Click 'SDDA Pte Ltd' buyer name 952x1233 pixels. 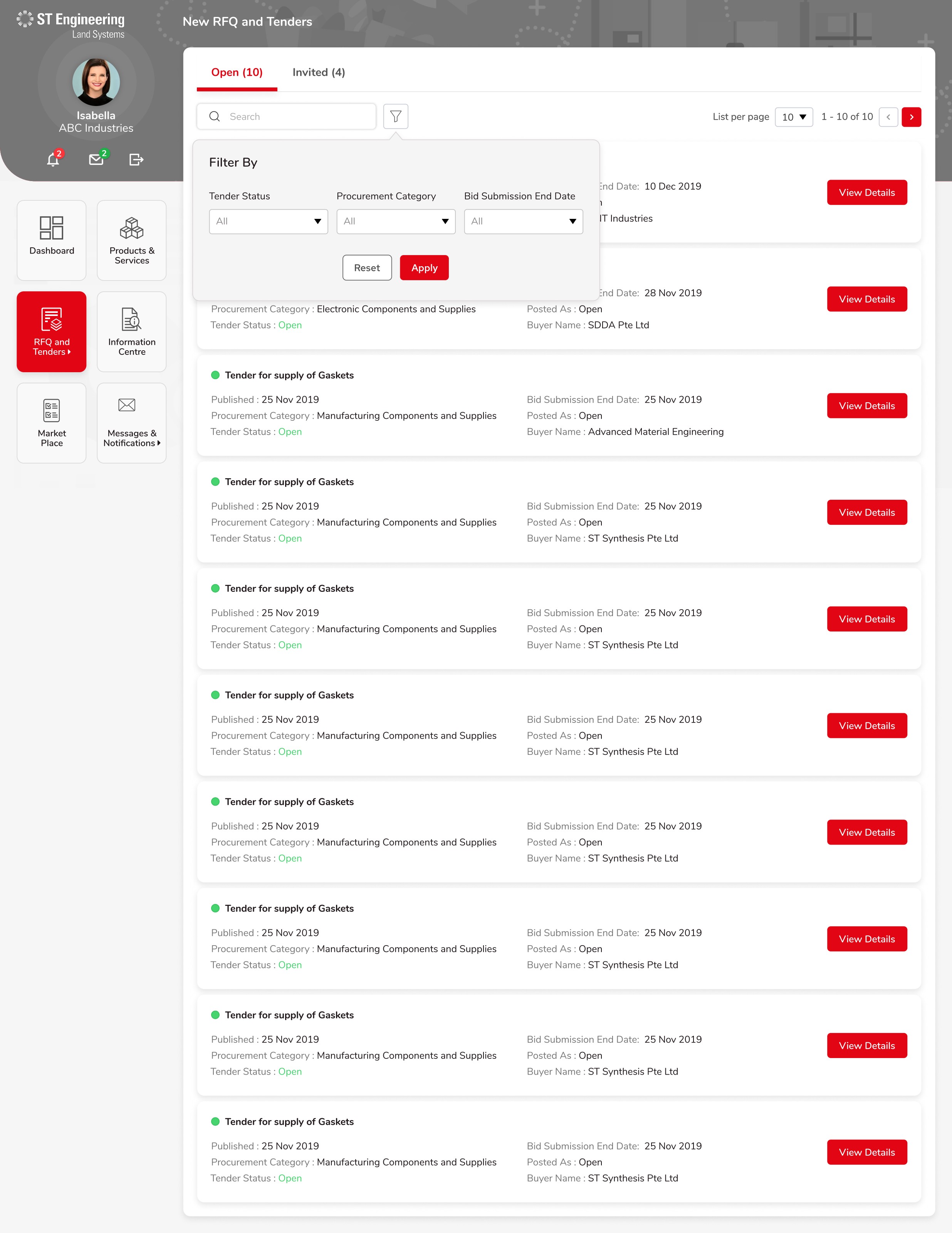618,325
